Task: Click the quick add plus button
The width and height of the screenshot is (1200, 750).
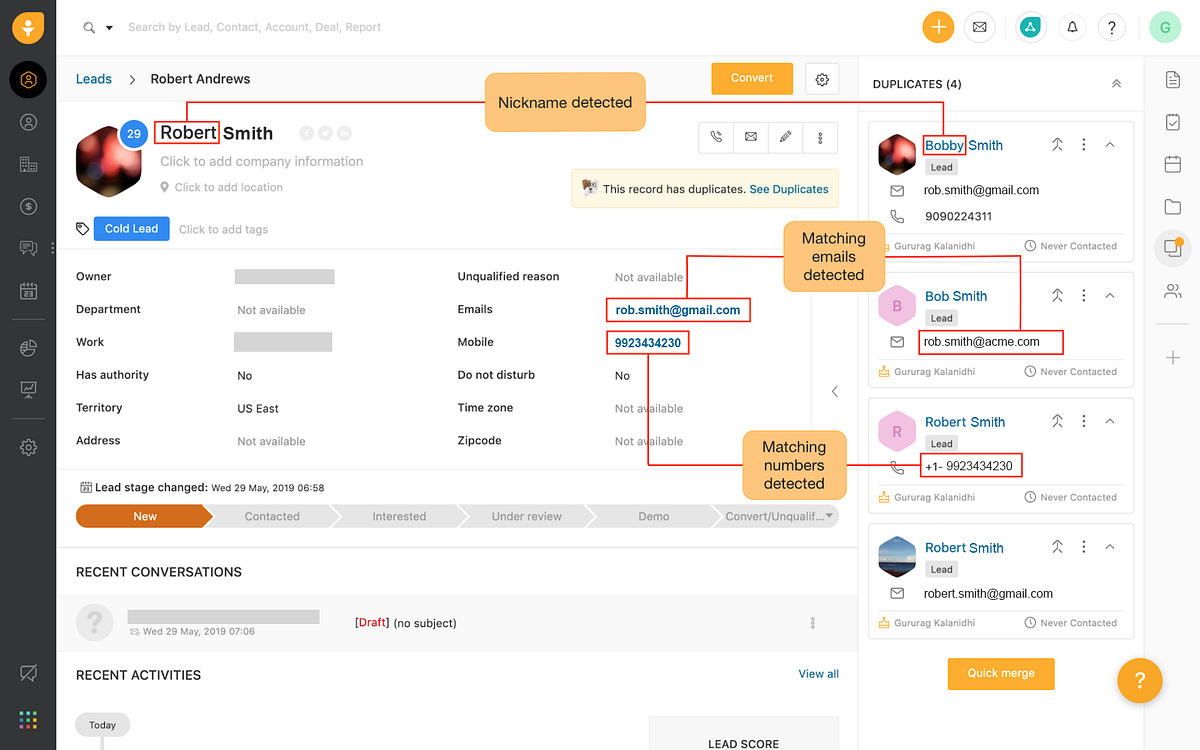Action: tap(938, 27)
